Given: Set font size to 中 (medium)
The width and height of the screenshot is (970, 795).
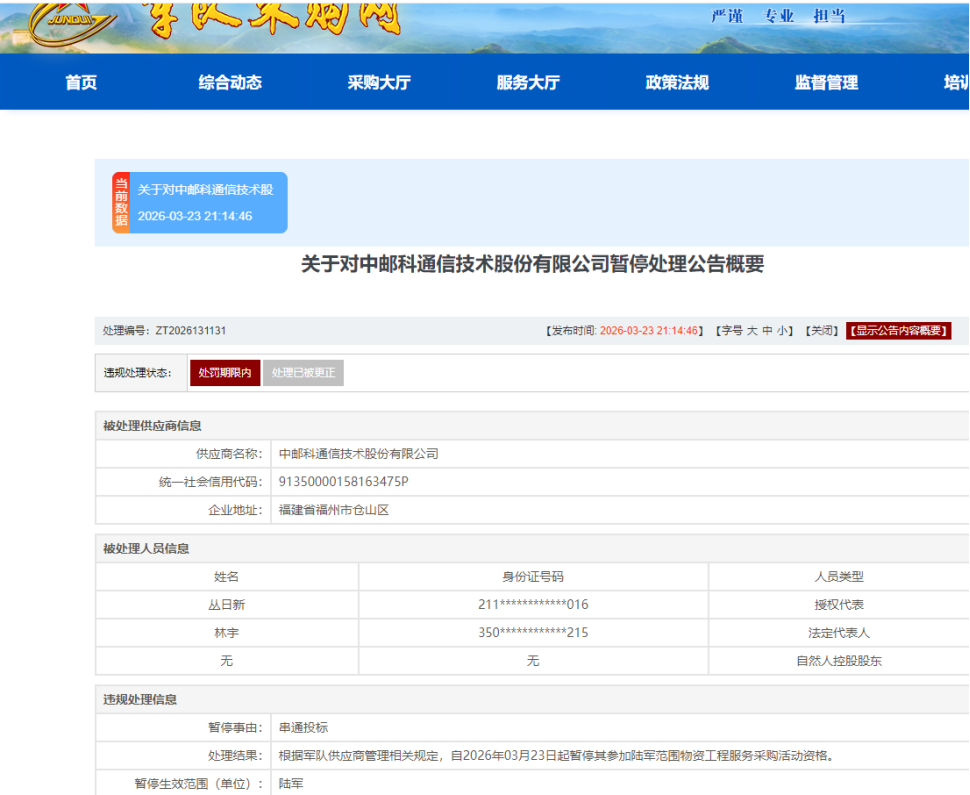Looking at the screenshot, I should point(768,331).
